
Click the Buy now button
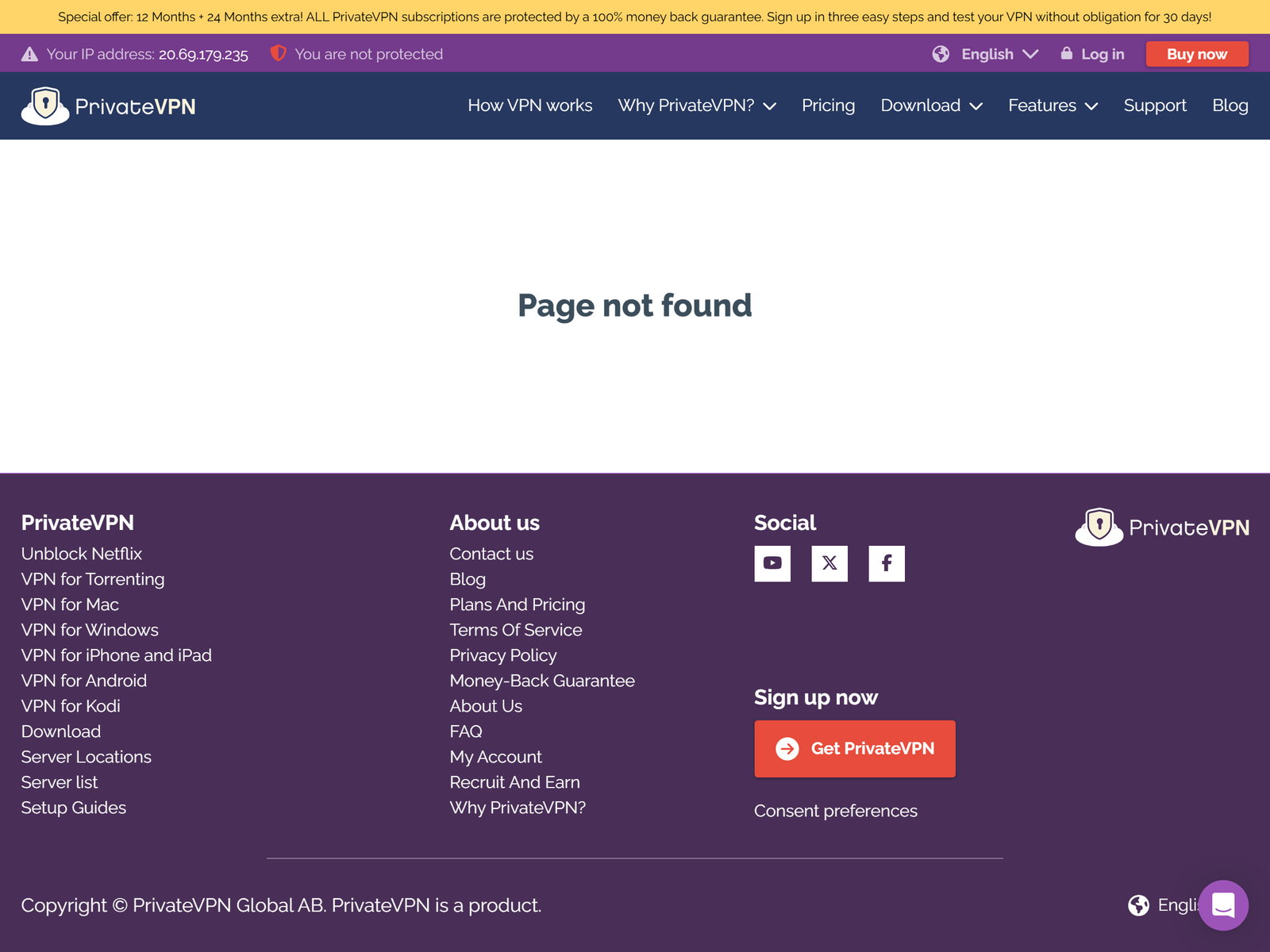coord(1197,54)
